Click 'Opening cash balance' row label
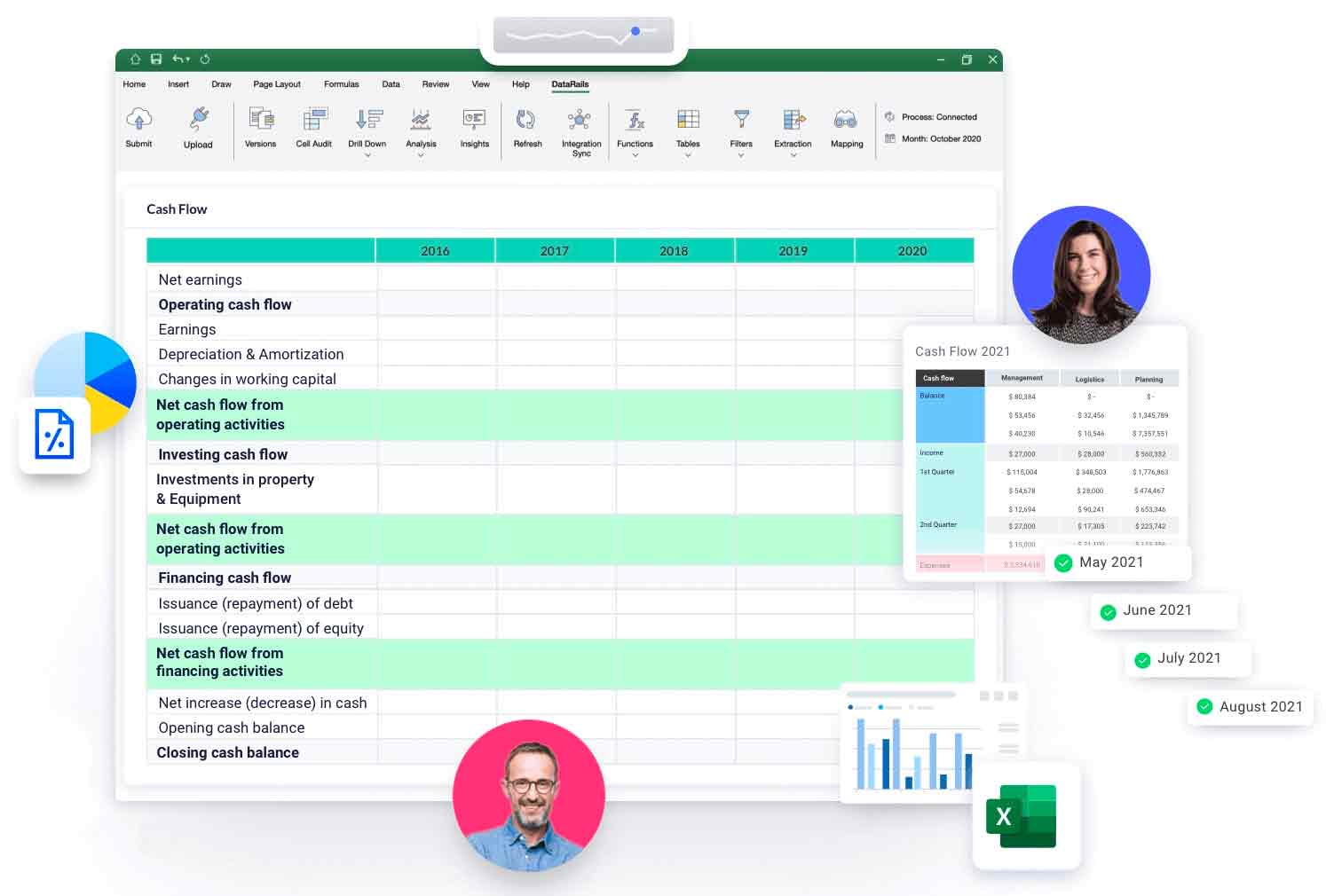1326x896 pixels. point(232,727)
